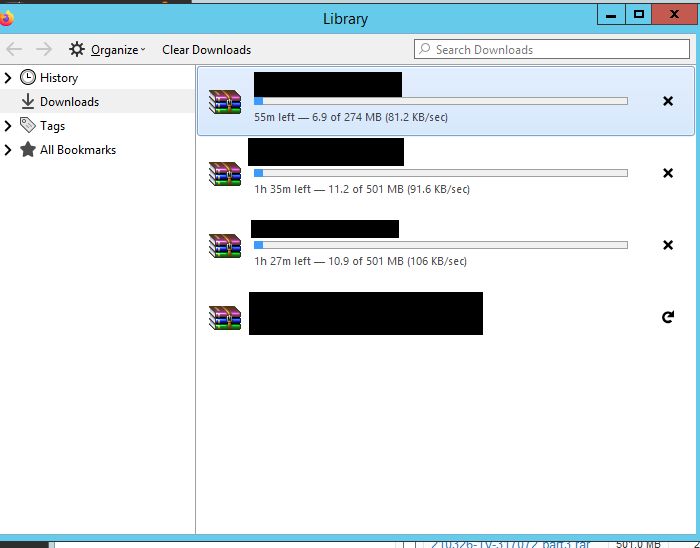Click the Clear Downloads button
700x548 pixels.
206,49
